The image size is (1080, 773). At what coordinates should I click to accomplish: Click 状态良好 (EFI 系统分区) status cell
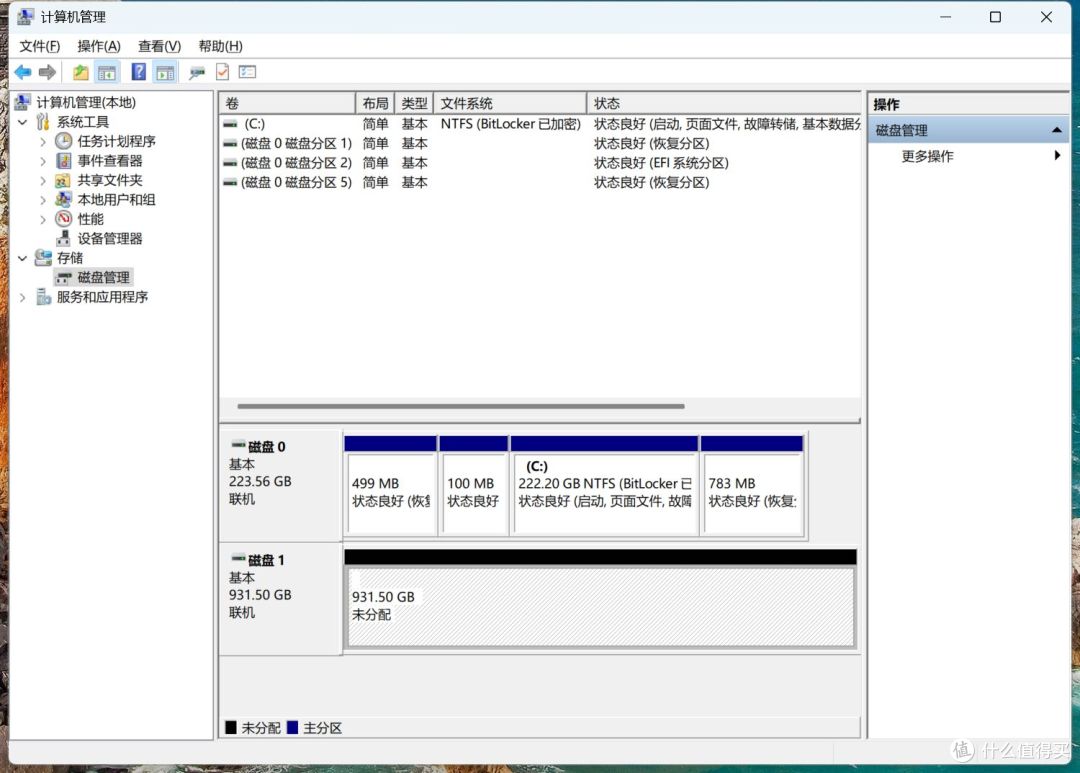pos(661,163)
